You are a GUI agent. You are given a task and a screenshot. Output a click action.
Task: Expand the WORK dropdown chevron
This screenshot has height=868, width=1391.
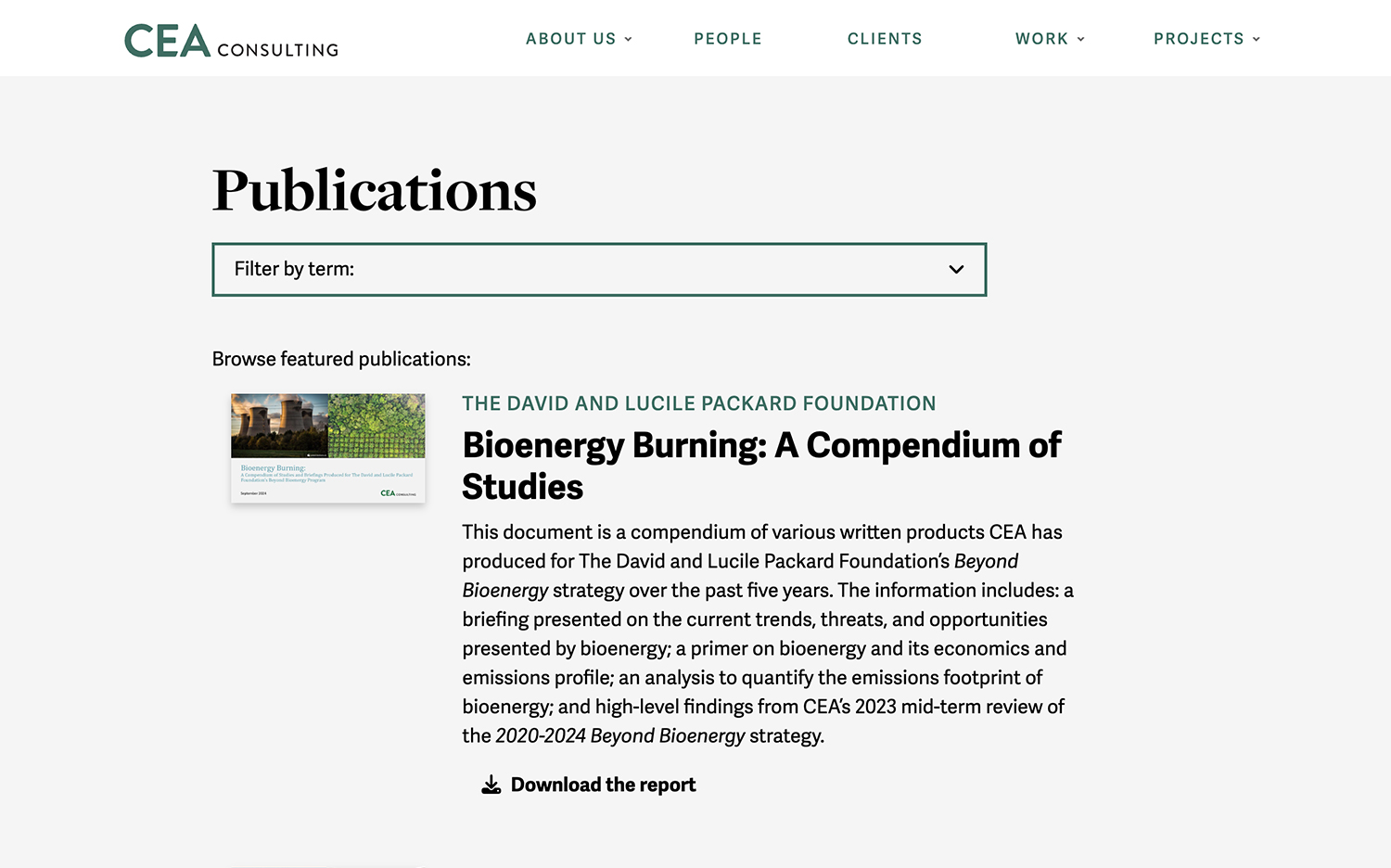pos(1081,39)
